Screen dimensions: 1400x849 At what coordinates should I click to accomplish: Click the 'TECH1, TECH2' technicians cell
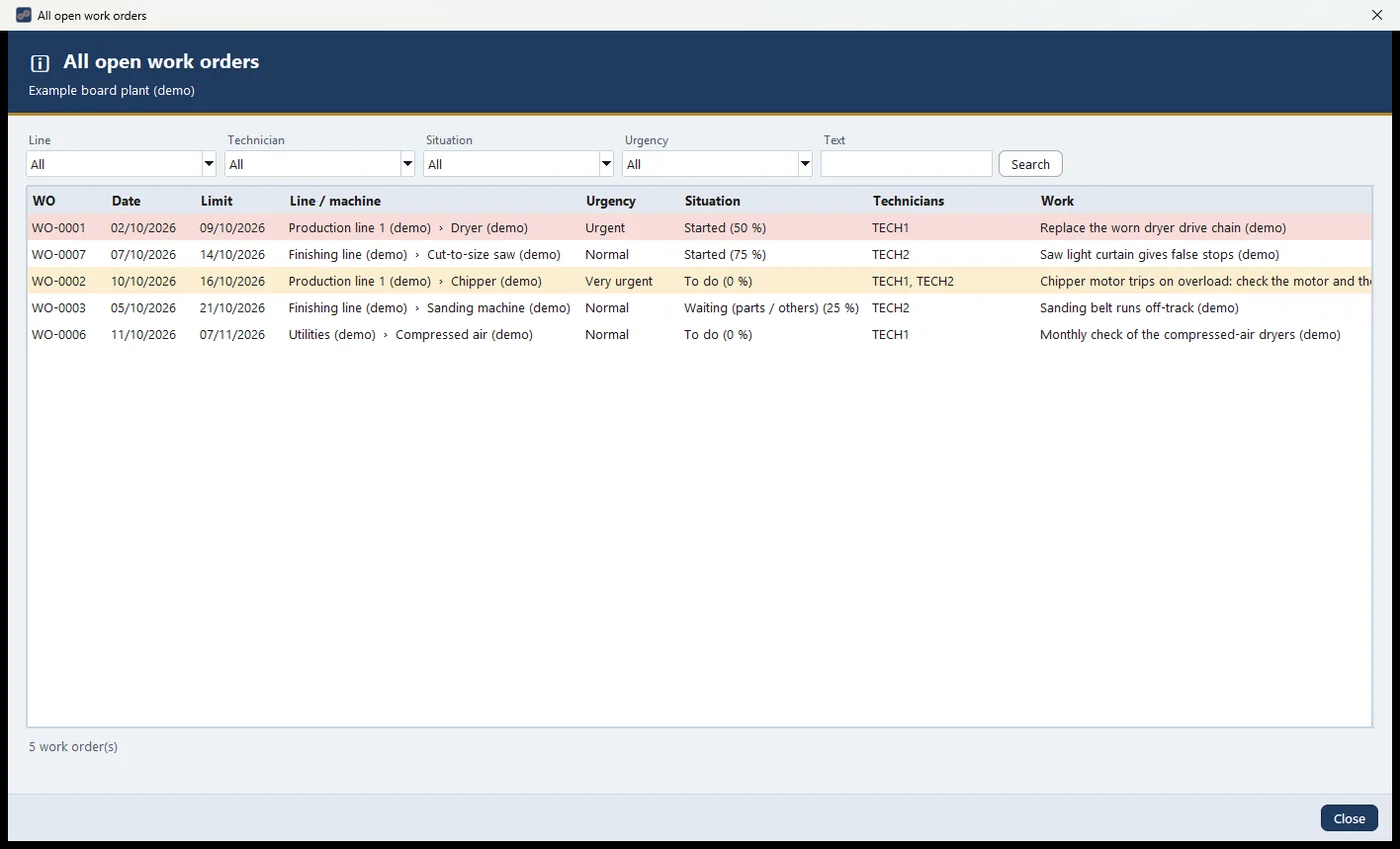pos(913,281)
